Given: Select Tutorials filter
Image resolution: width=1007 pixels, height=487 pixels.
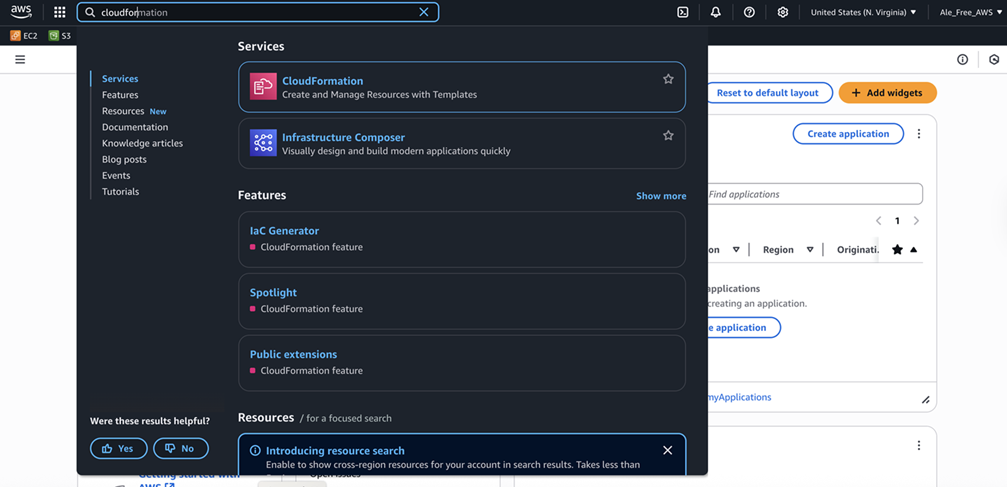Looking at the screenshot, I should click(120, 191).
